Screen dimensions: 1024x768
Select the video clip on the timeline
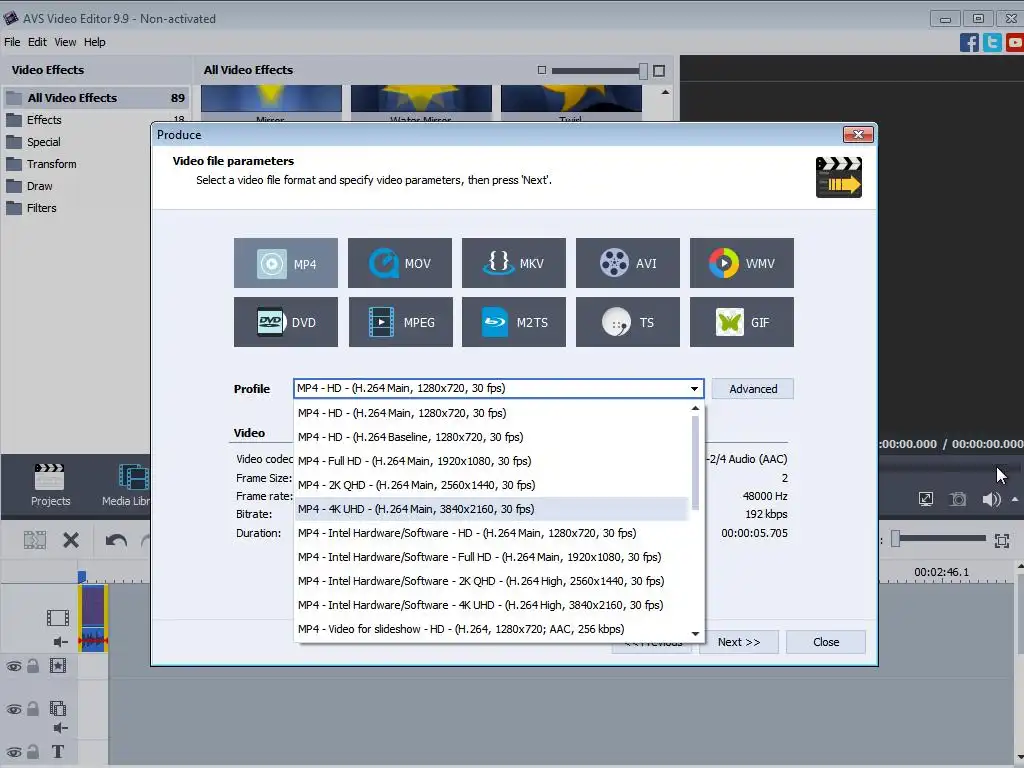tap(93, 618)
